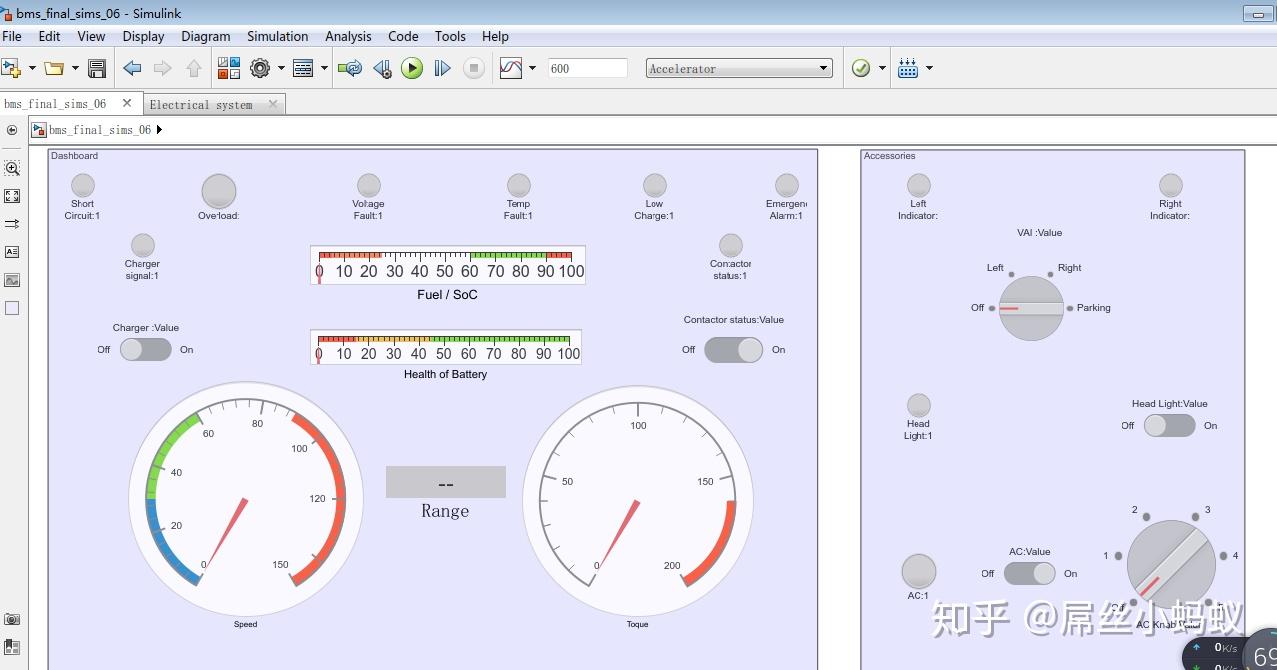
Task: Run the simulation with the green play icon
Action: coord(412,67)
